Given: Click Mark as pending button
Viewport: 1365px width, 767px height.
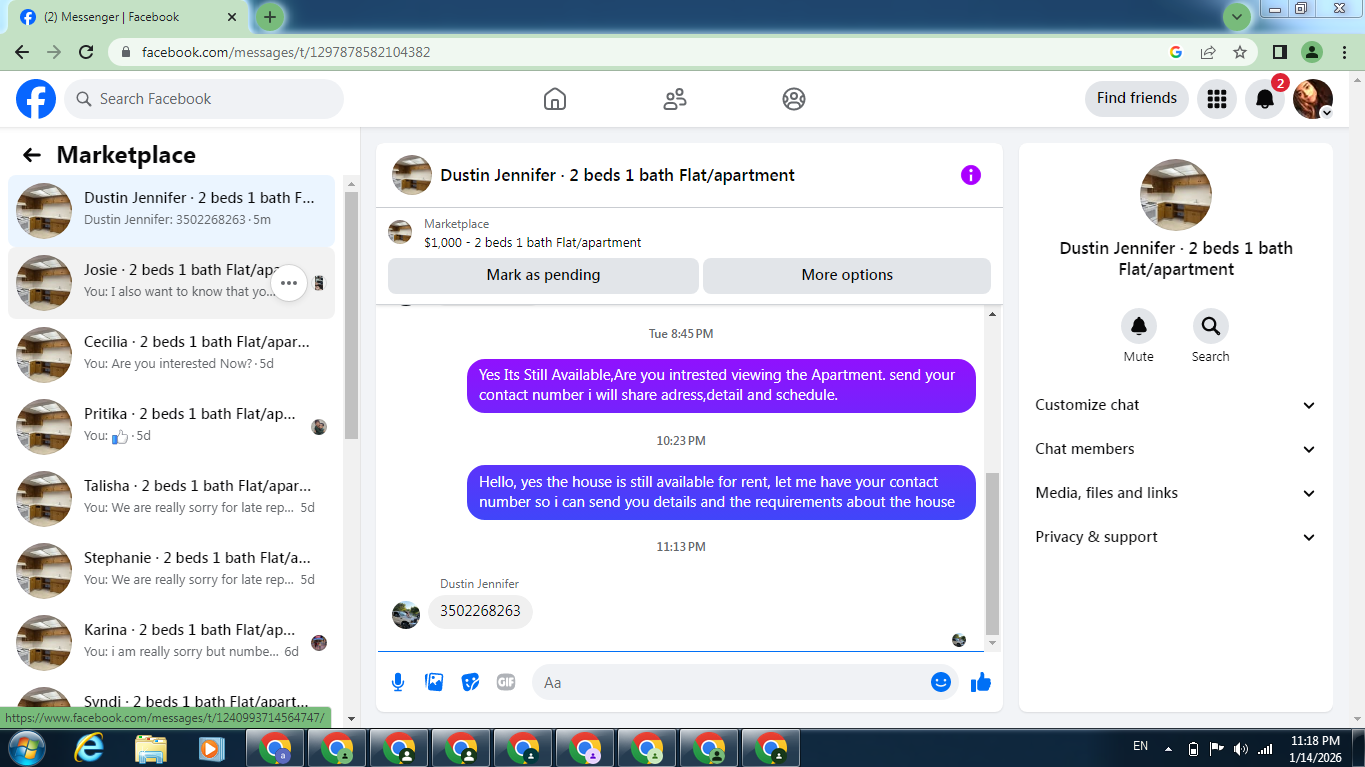Looking at the screenshot, I should coord(543,275).
